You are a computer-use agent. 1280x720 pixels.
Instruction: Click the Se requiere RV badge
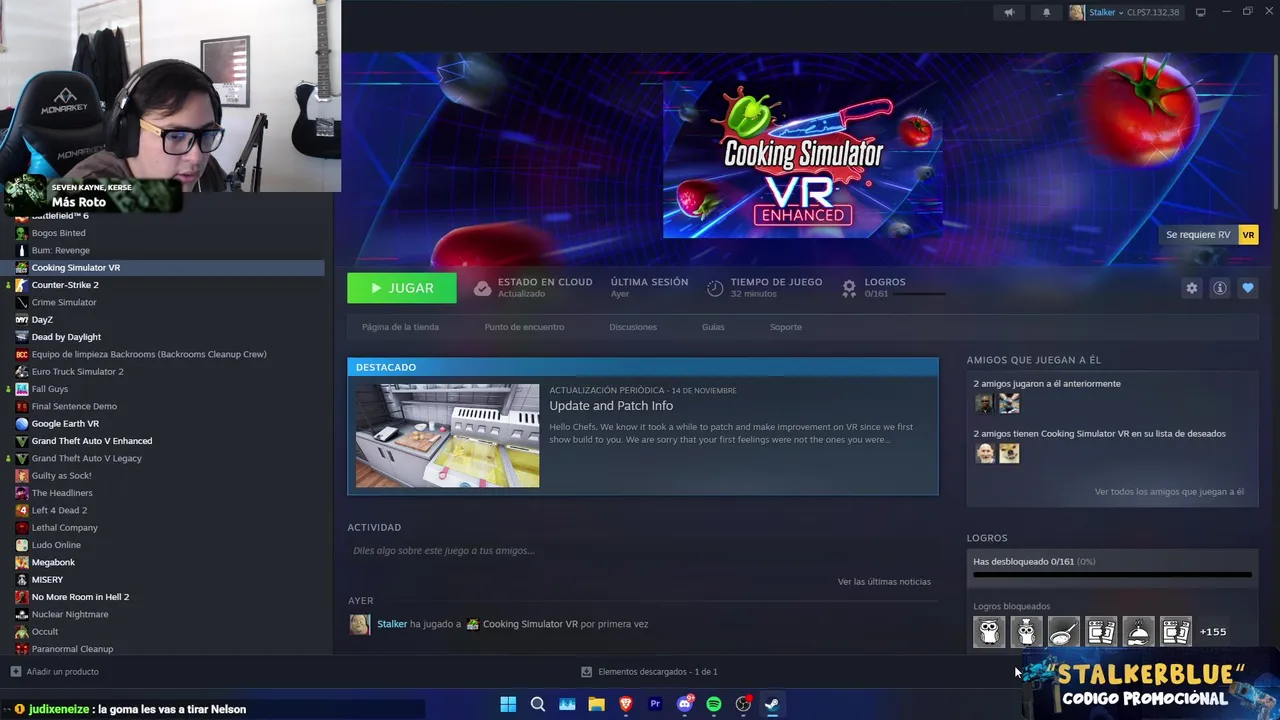[1211, 235]
